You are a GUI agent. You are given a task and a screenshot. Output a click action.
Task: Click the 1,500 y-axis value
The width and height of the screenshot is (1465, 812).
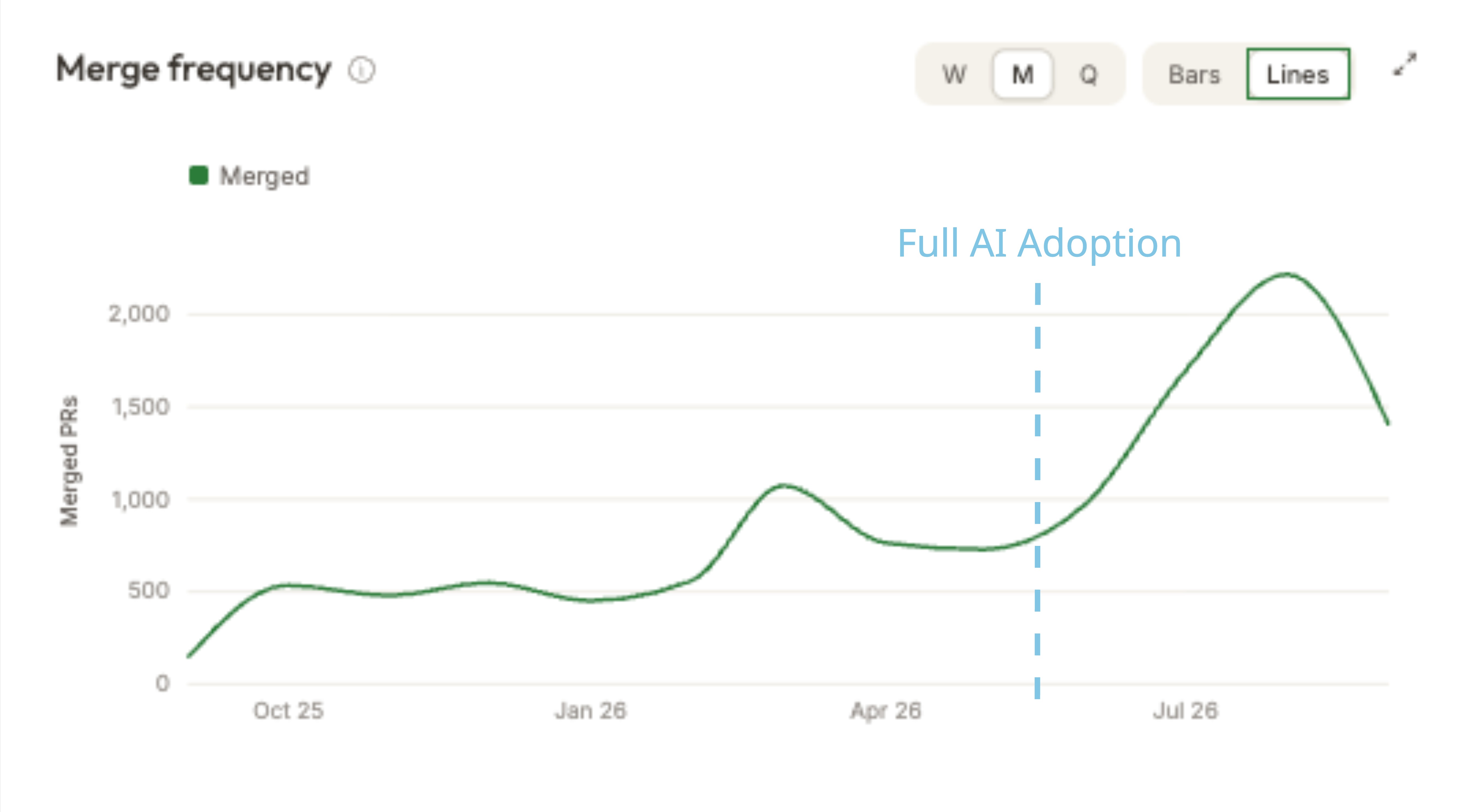tap(141, 407)
